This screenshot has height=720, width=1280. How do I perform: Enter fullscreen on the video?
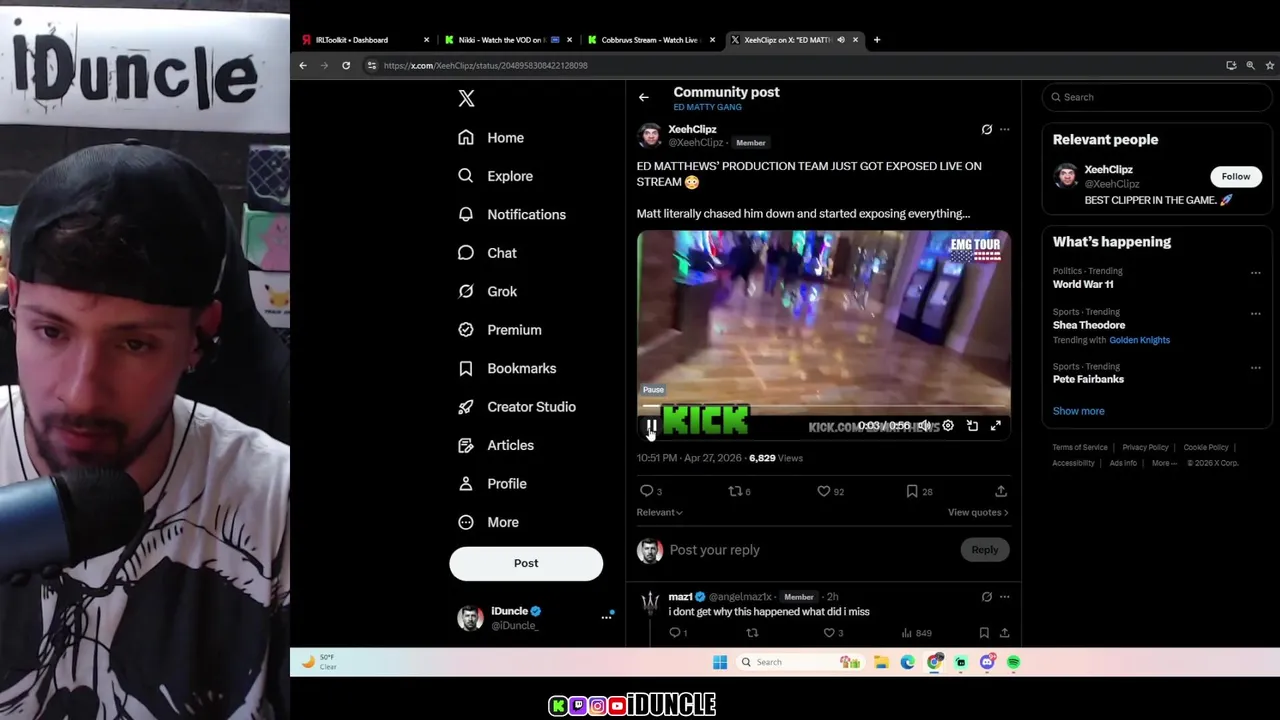[x=996, y=426]
